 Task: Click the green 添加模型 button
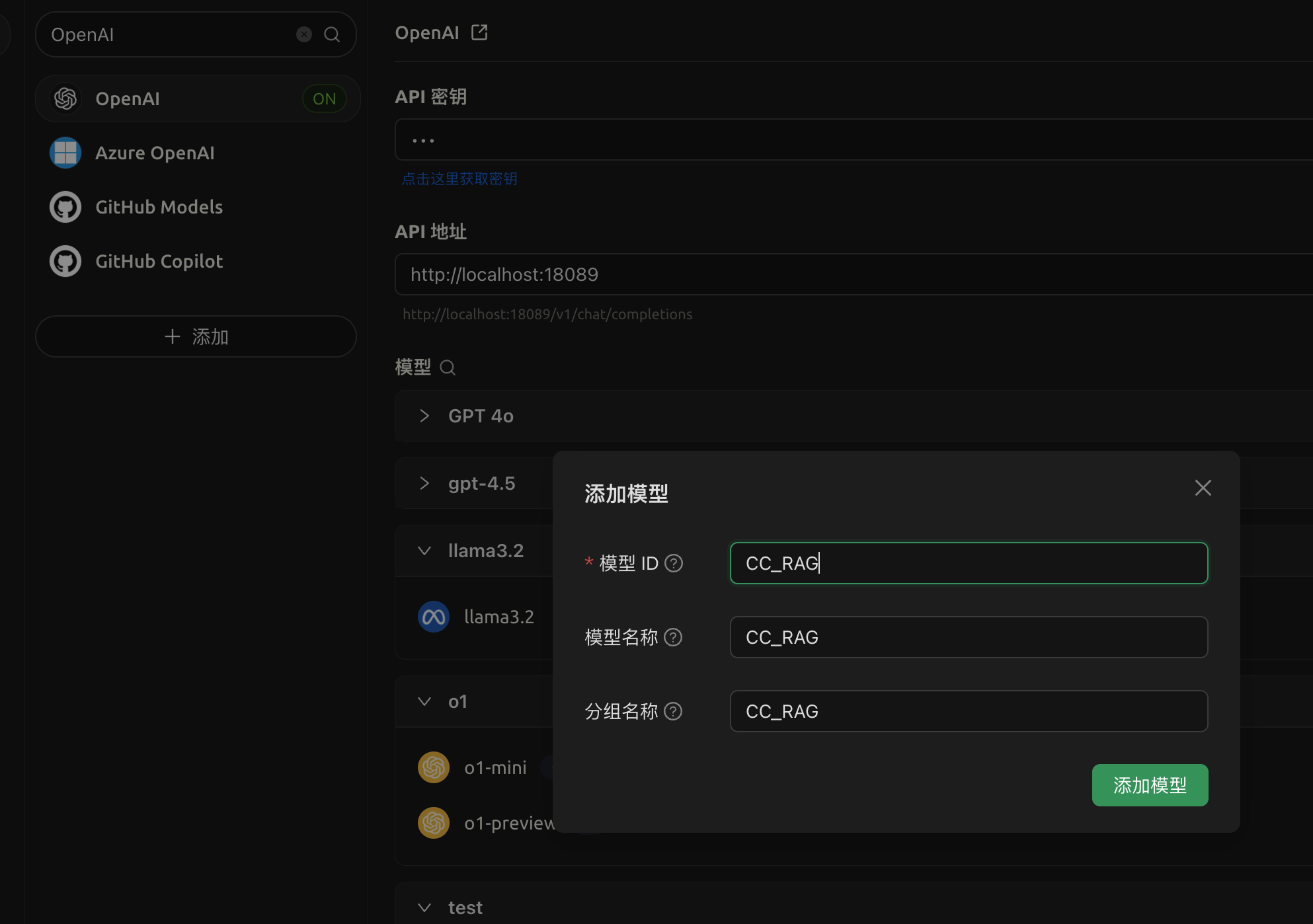(x=1150, y=785)
